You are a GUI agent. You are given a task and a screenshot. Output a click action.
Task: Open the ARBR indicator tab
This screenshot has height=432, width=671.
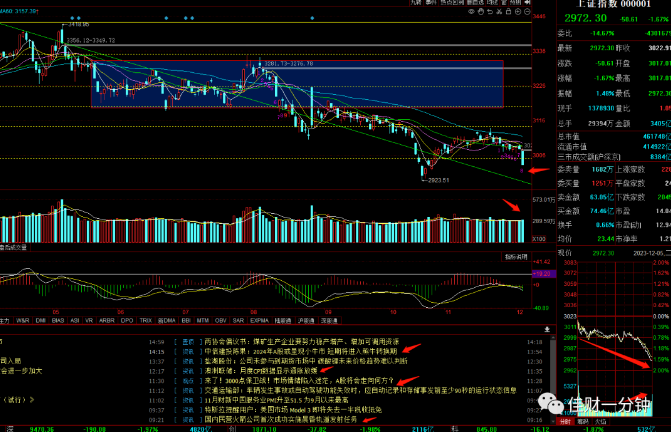(x=107, y=320)
